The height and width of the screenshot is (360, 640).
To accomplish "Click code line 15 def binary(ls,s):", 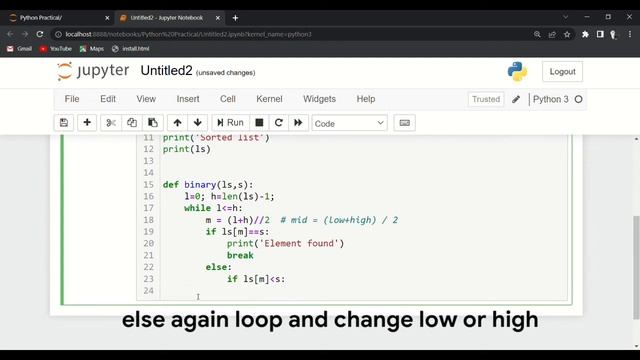I will coord(208,184).
